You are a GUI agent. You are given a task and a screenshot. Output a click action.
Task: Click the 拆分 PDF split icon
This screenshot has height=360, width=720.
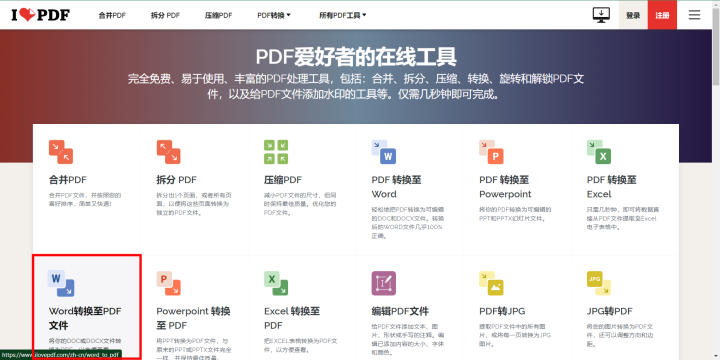(x=169, y=152)
